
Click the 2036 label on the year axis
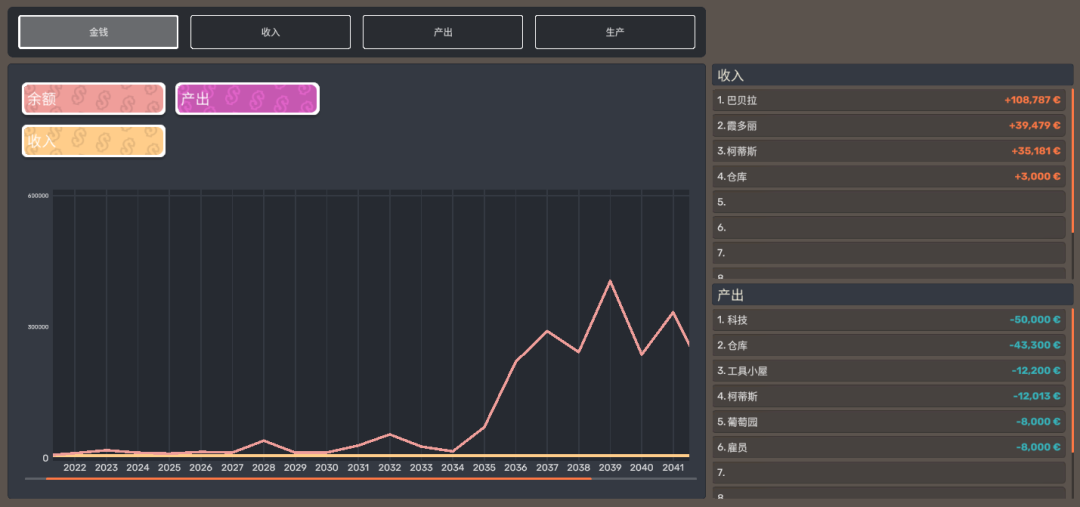(515, 468)
